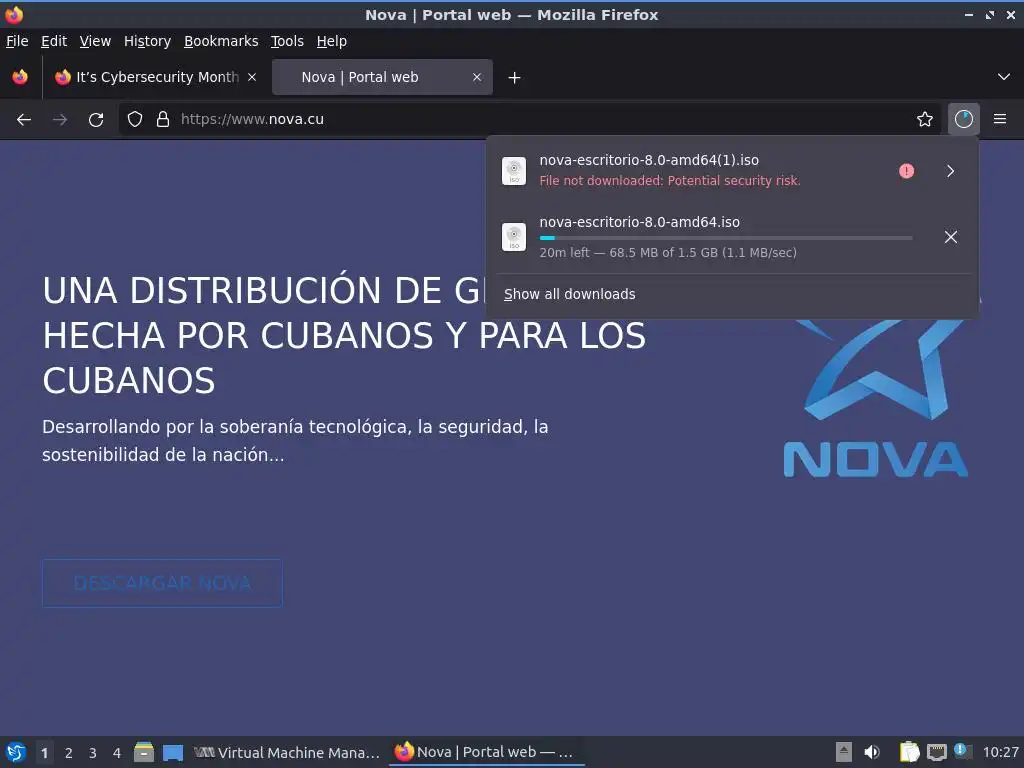Close the Nova Portal web tab
Screen dimensions: 1024x768
[x=477, y=77]
